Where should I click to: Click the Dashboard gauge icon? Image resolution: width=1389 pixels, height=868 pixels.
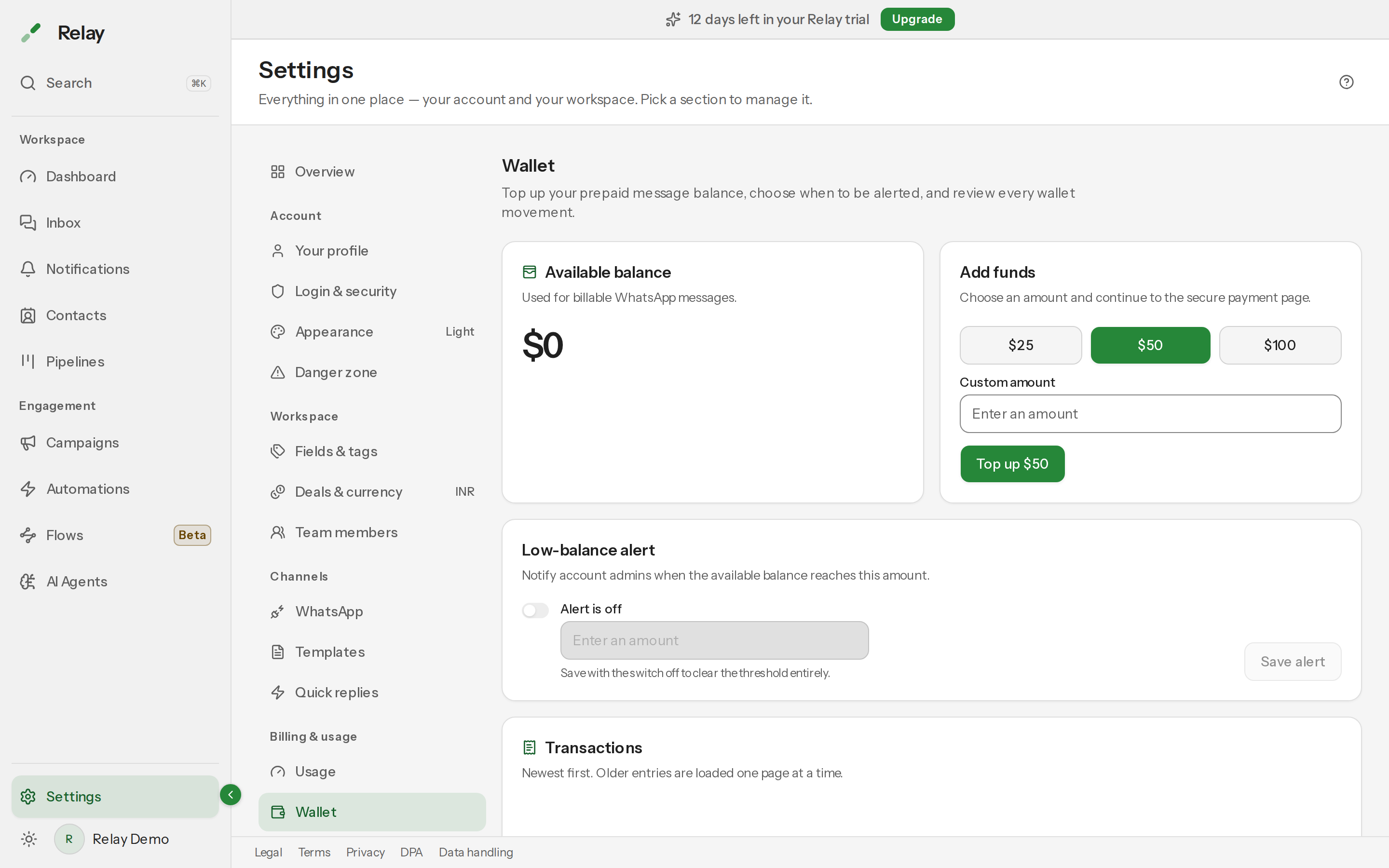(x=27, y=176)
